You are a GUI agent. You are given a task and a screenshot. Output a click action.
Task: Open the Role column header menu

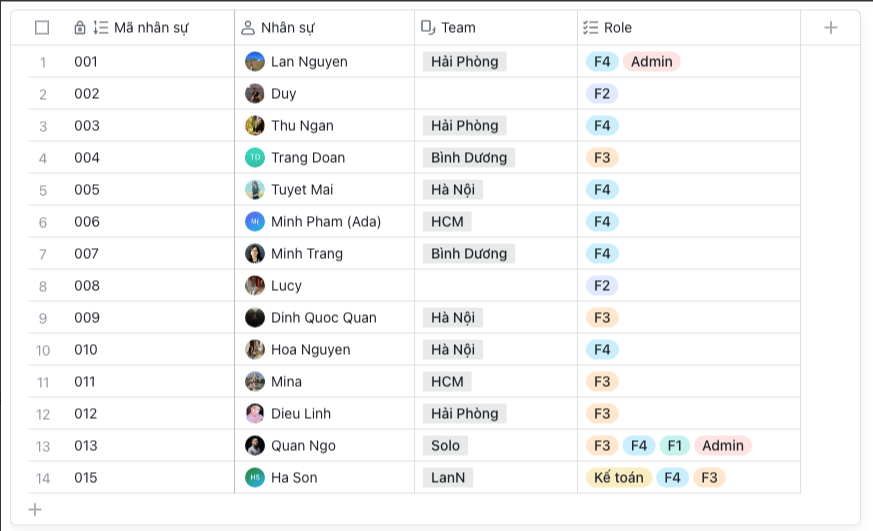pyautogui.click(x=688, y=28)
